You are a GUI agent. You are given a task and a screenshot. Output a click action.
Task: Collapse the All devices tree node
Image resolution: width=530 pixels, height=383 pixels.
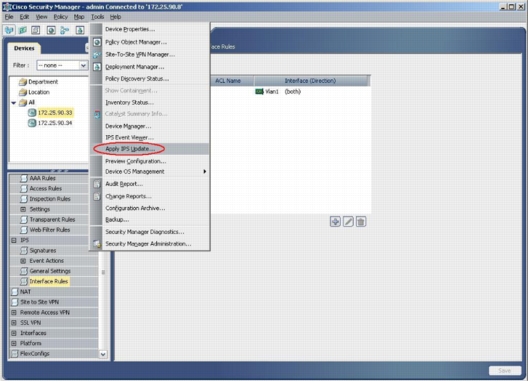click(14, 103)
